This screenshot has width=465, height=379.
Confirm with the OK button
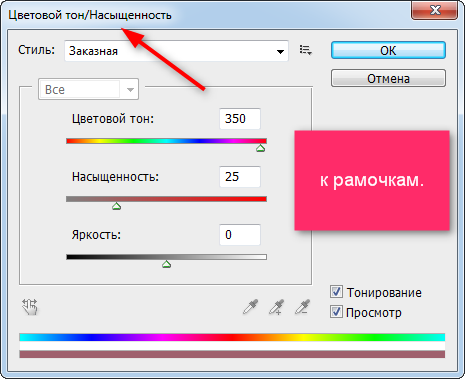click(388, 50)
